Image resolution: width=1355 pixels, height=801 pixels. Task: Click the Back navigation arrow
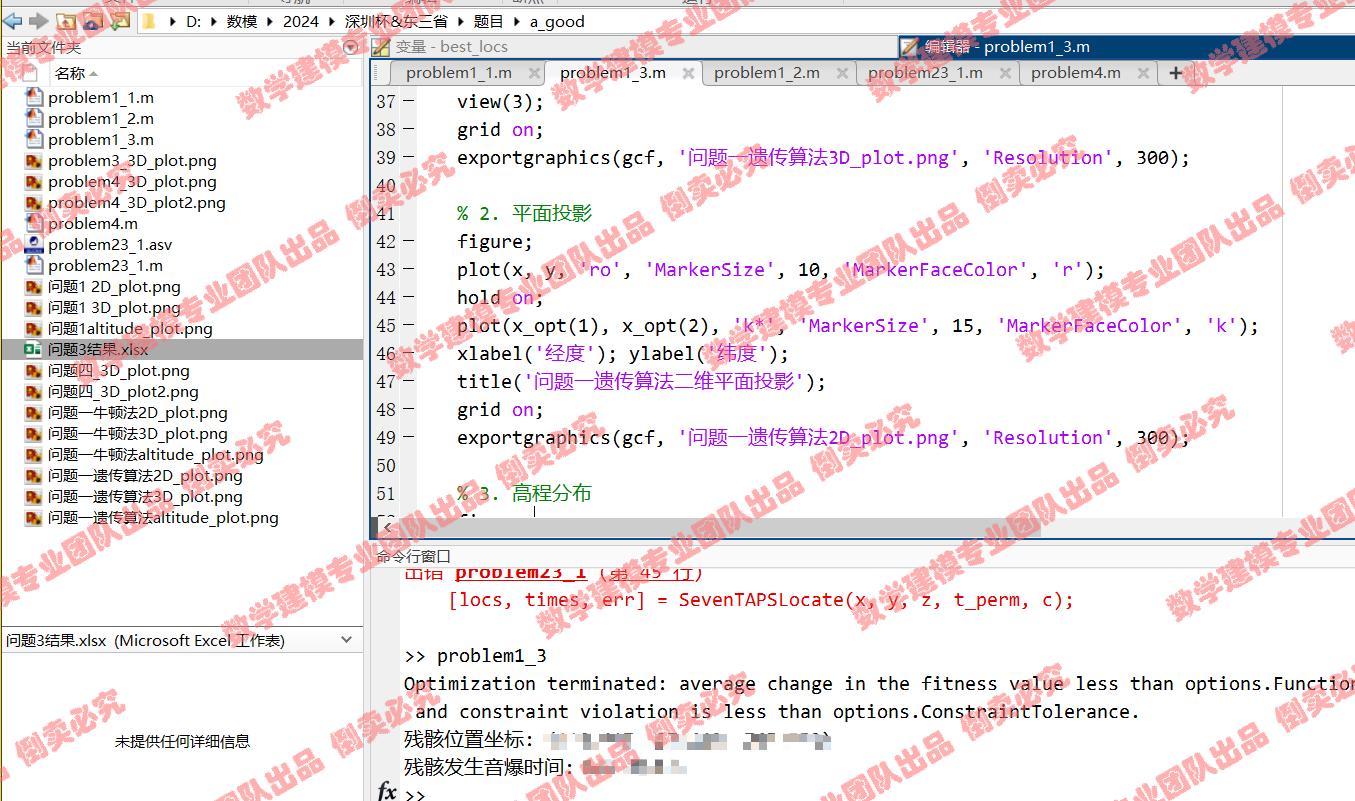[x=13, y=21]
